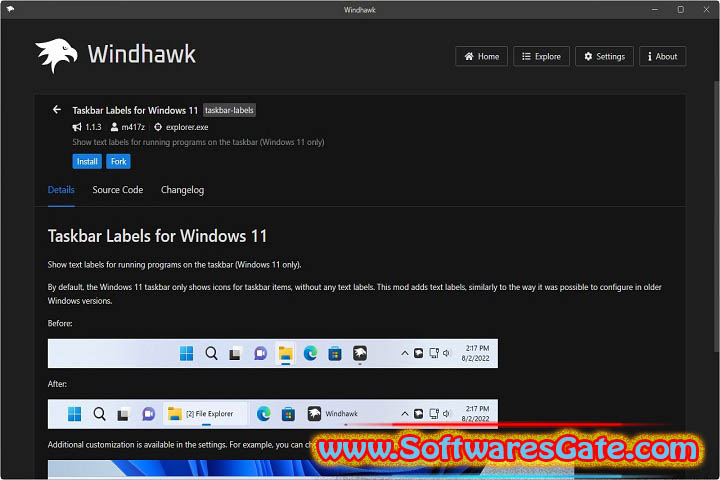
Task: Switch to the Source Code tab
Action: (x=118, y=190)
